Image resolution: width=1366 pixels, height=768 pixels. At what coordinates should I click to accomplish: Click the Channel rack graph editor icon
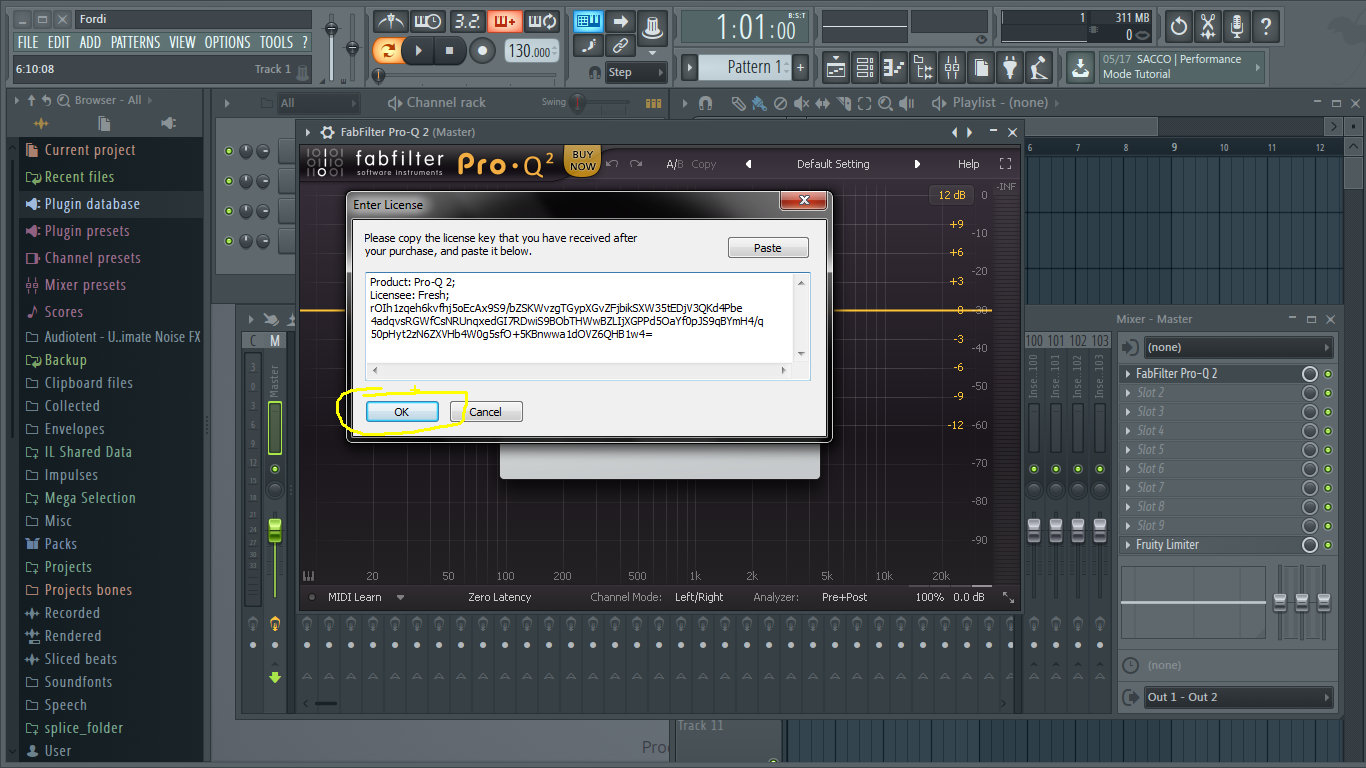(653, 103)
